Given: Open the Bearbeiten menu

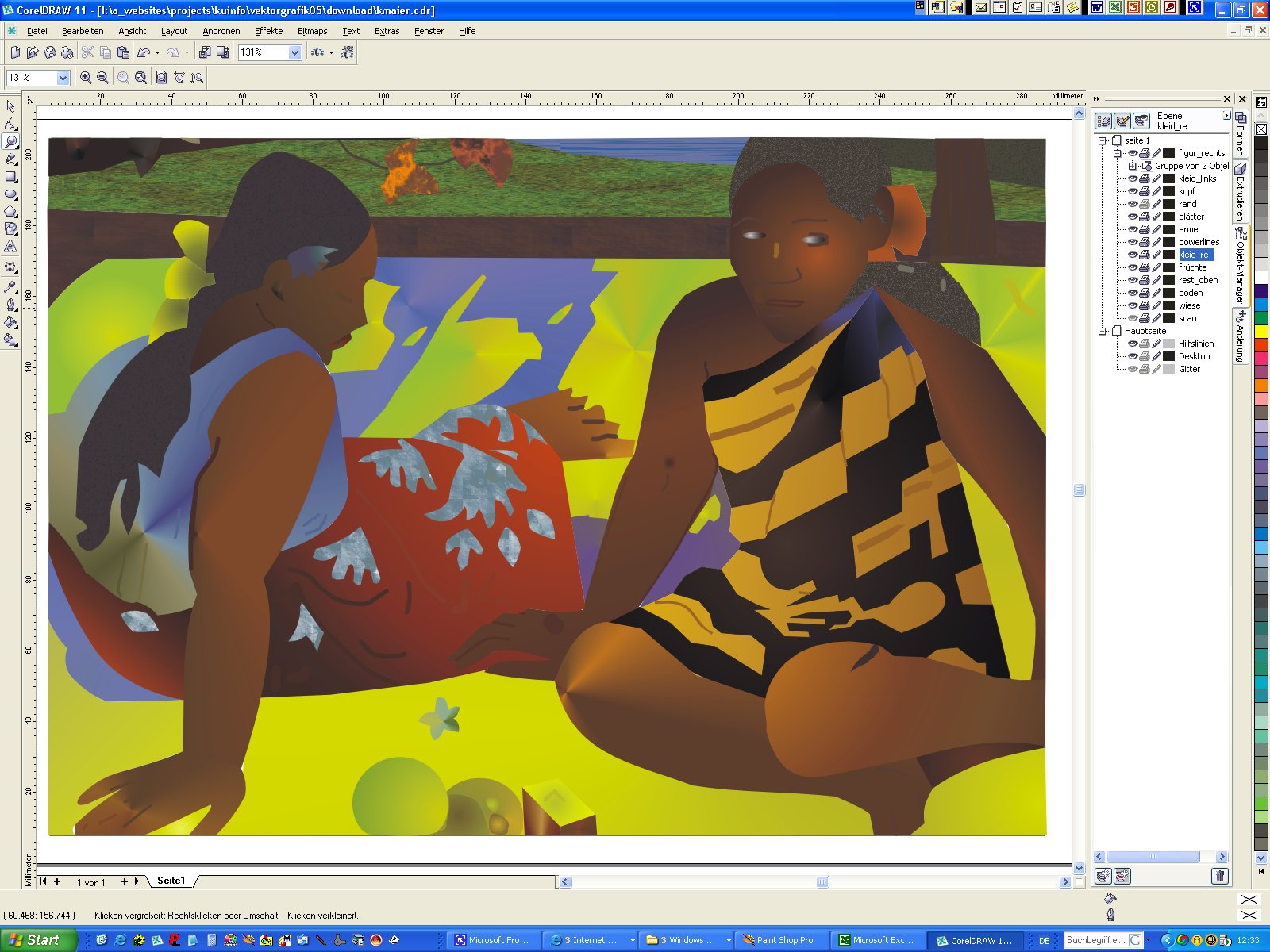Looking at the screenshot, I should click(83, 31).
